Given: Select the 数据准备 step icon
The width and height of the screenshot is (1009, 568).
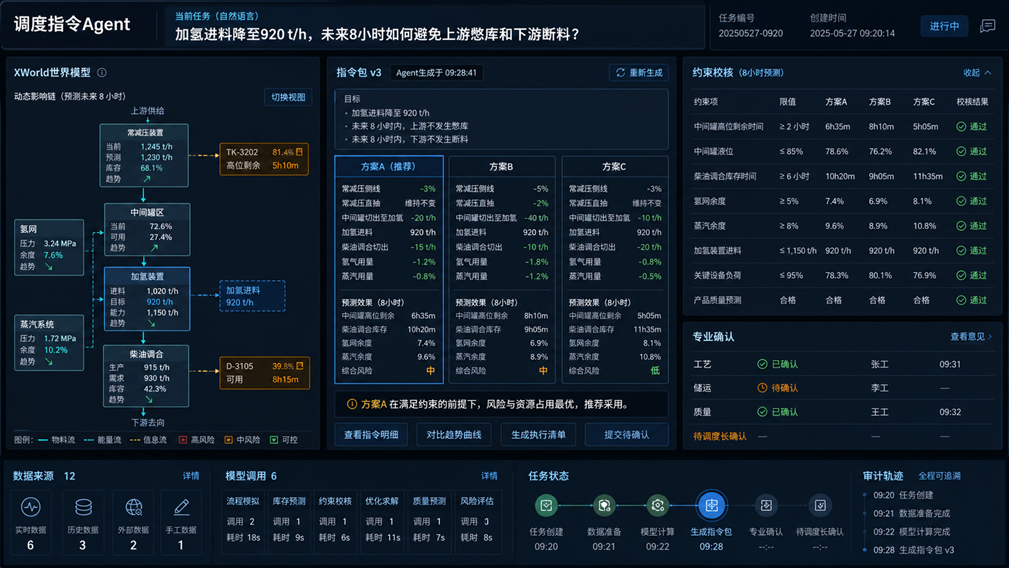Looking at the screenshot, I should pos(604,506).
